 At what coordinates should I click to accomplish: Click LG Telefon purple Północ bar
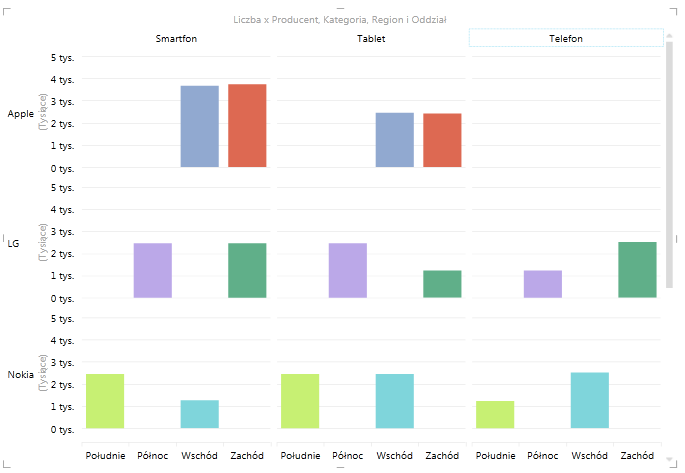[542, 284]
